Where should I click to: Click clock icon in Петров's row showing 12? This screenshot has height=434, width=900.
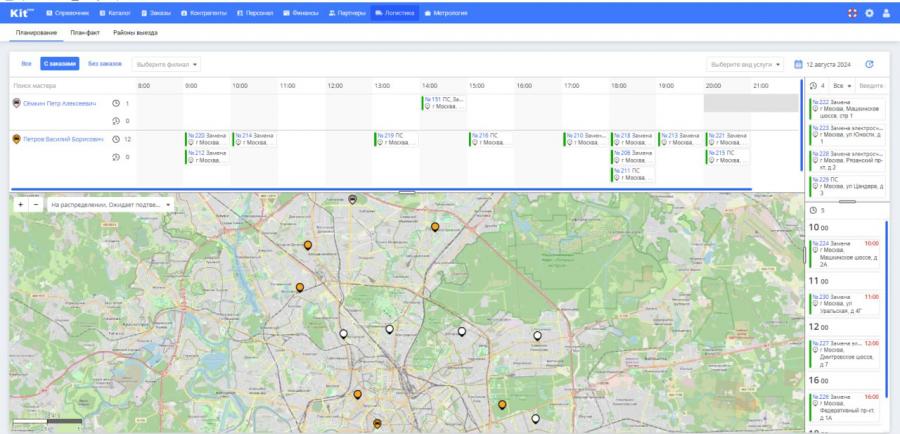pyautogui.click(x=116, y=139)
